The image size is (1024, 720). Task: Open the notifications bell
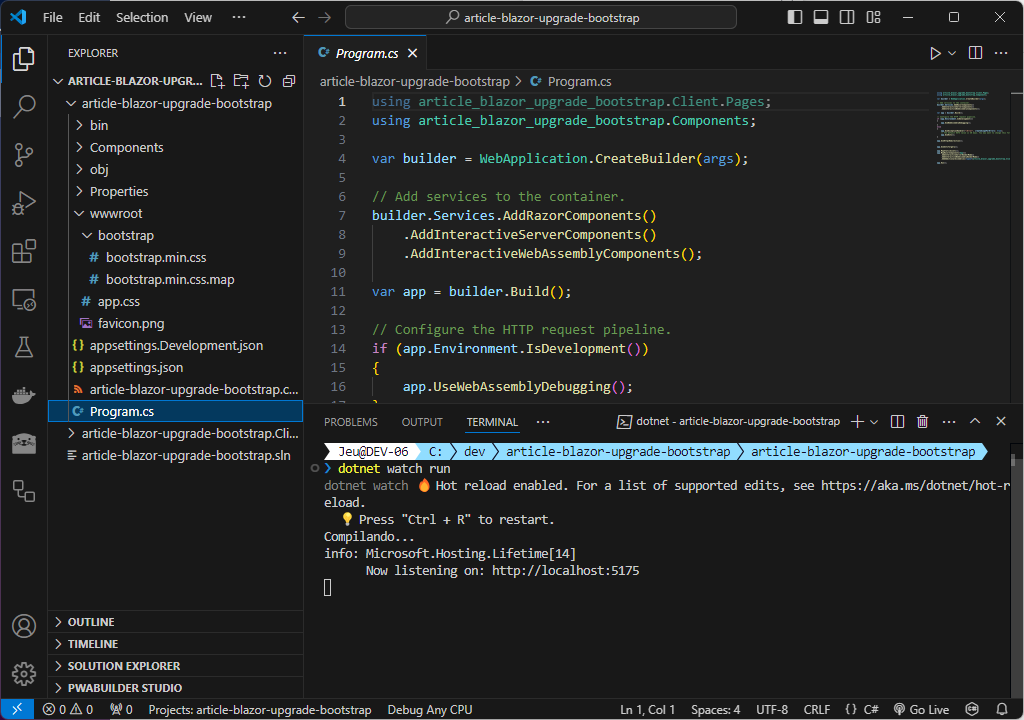coord(1002,710)
